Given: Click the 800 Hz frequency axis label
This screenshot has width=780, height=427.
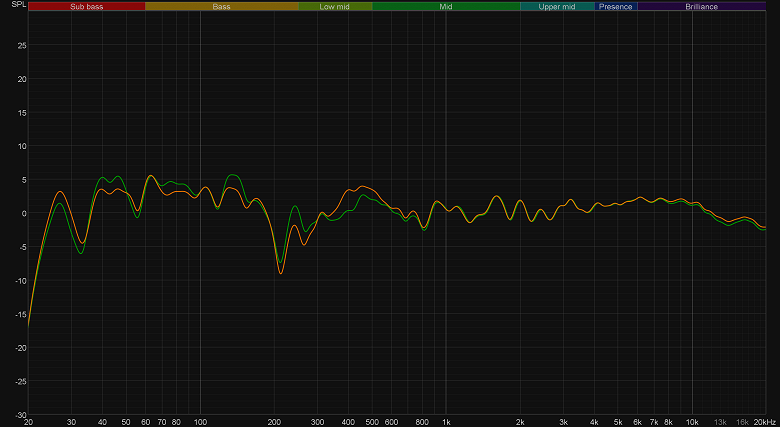Looking at the screenshot, I should 422,422.
